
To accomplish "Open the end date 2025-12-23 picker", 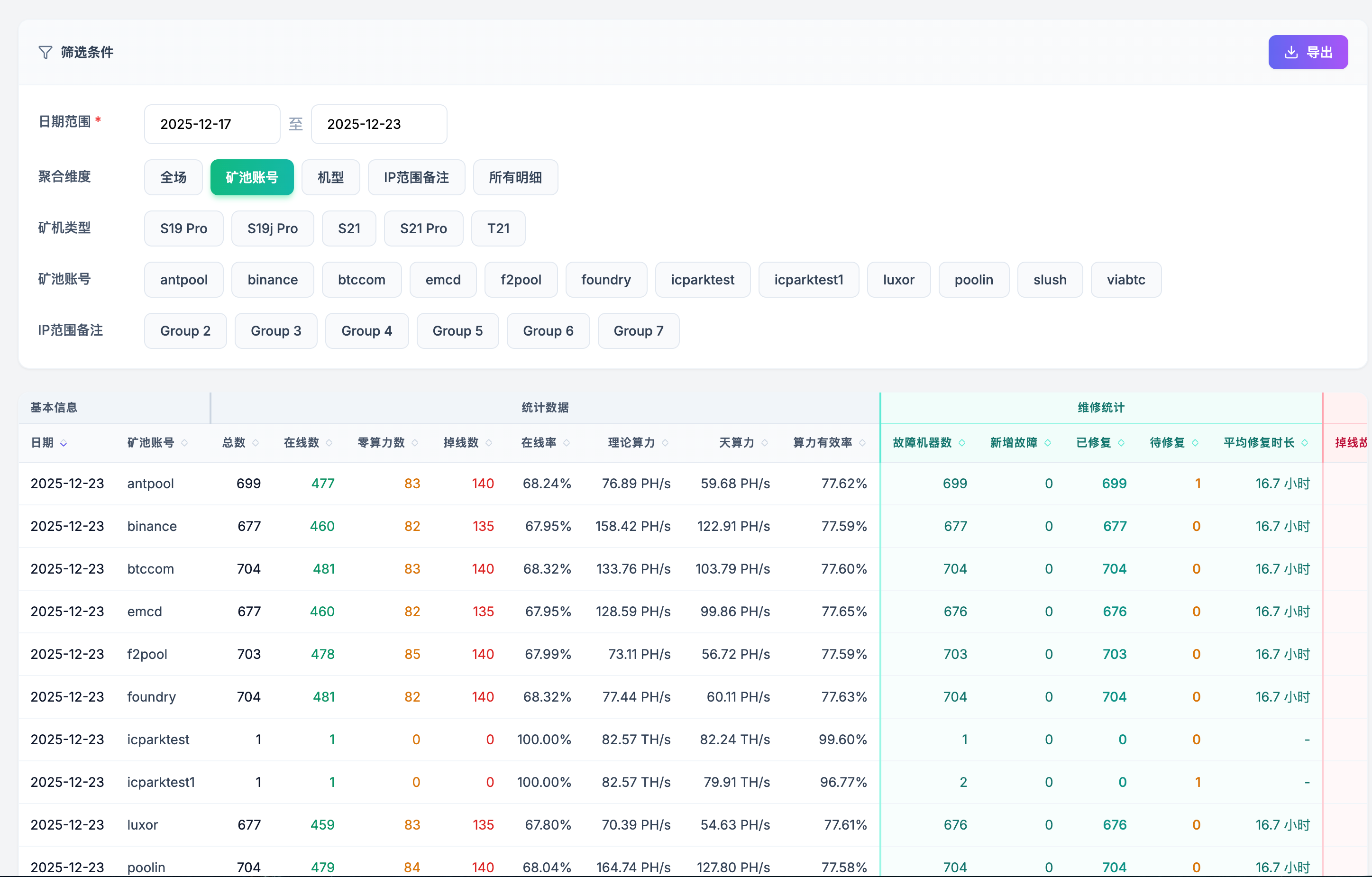I will pos(378,124).
